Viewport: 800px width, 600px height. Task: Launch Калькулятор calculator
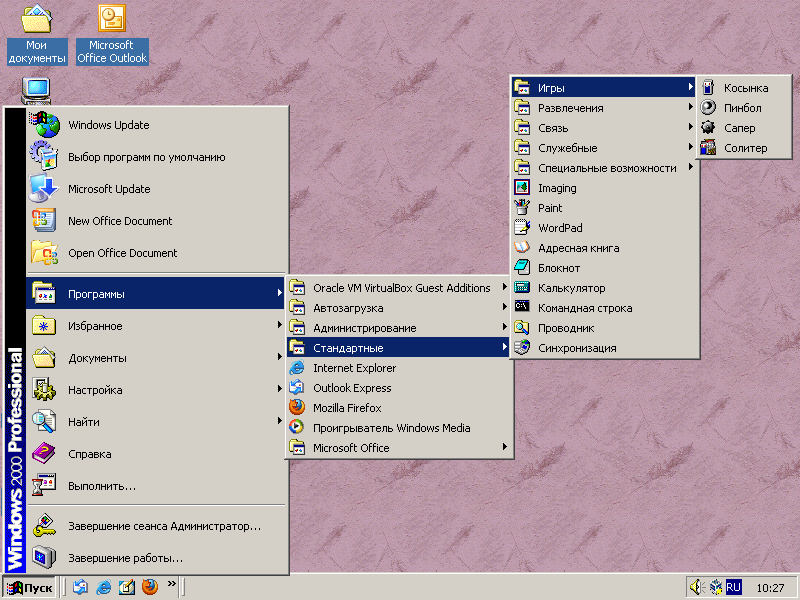(604, 288)
